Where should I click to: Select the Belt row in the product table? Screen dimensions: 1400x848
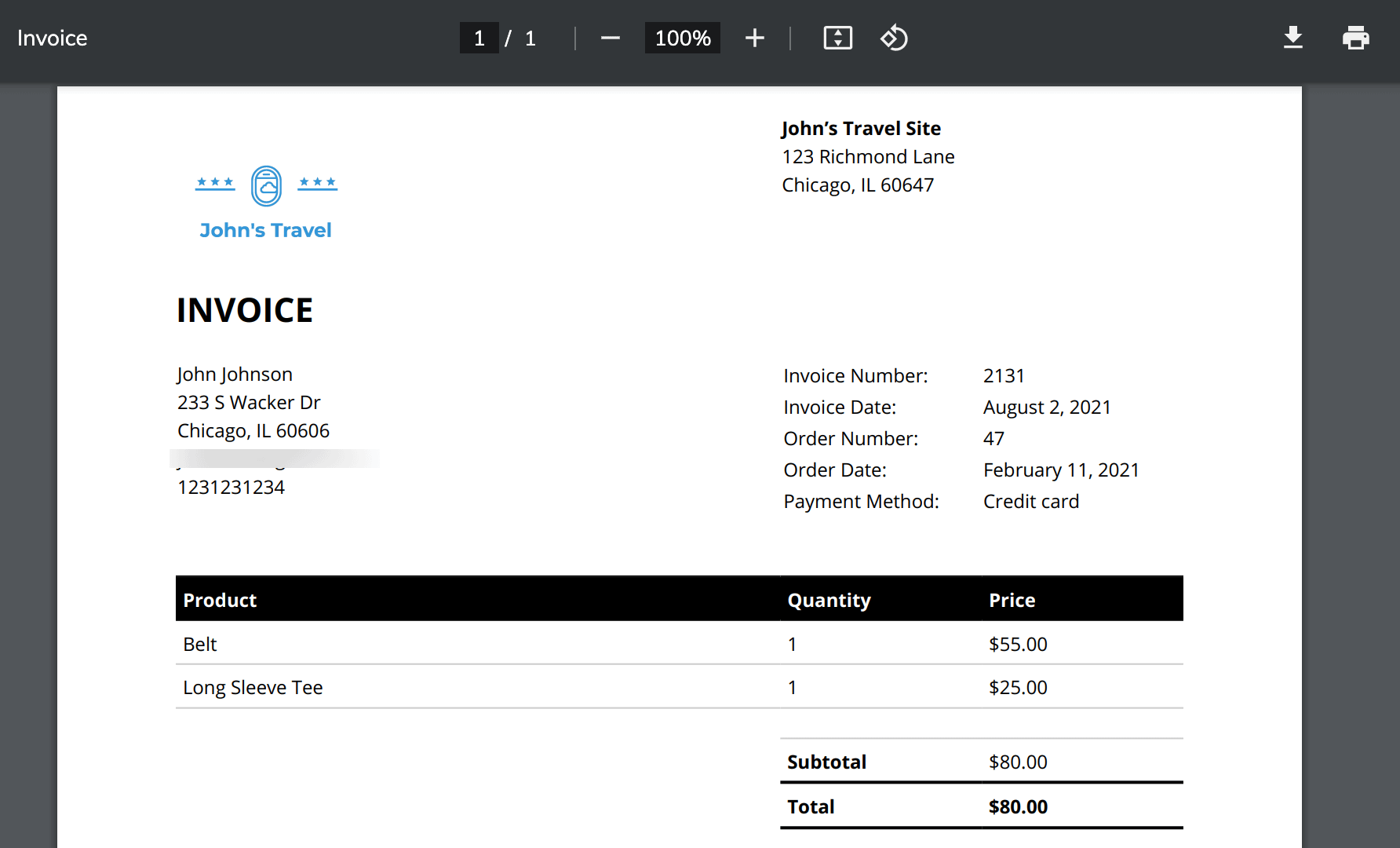(199, 644)
